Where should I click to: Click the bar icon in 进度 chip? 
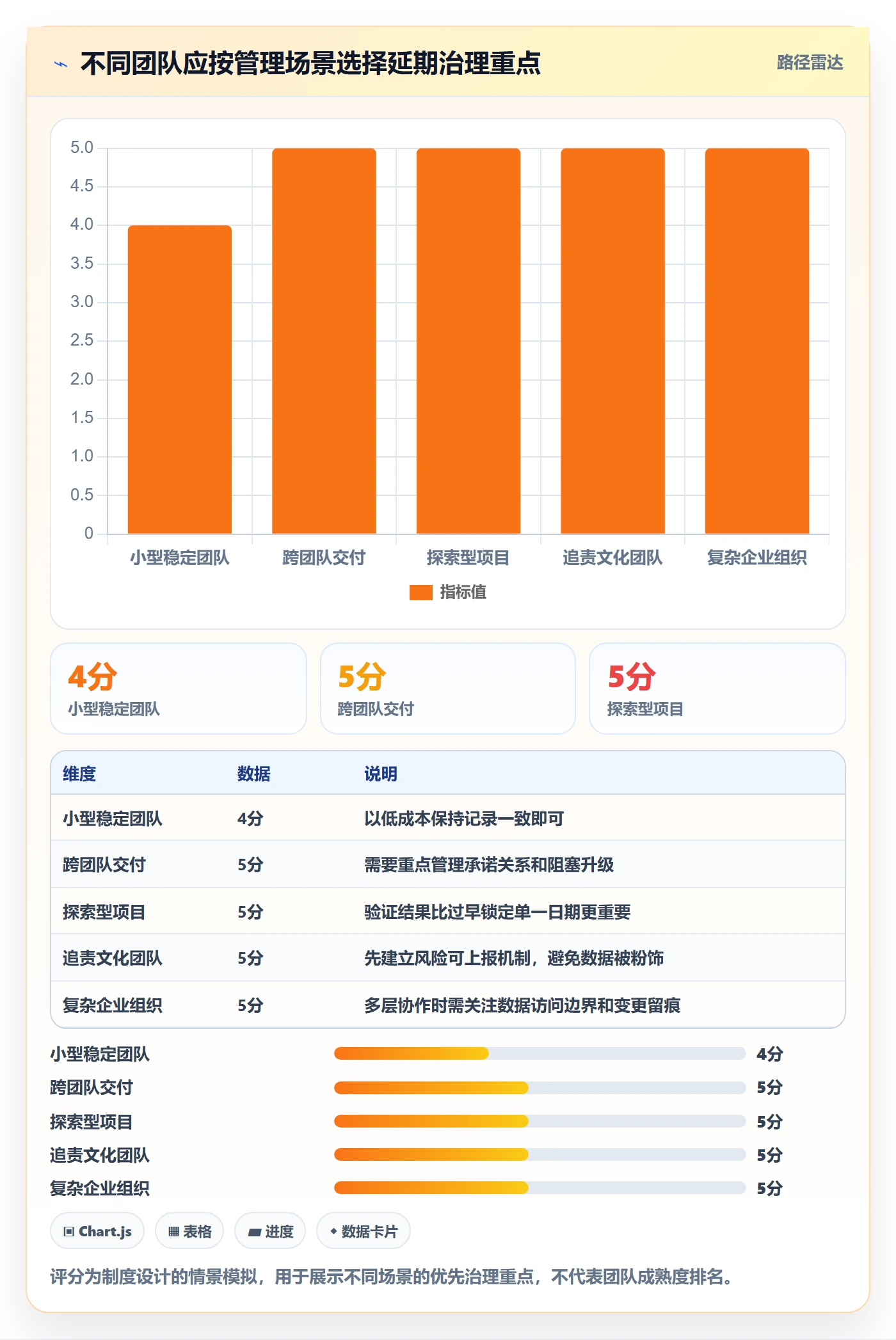[x=255, y=1232]
